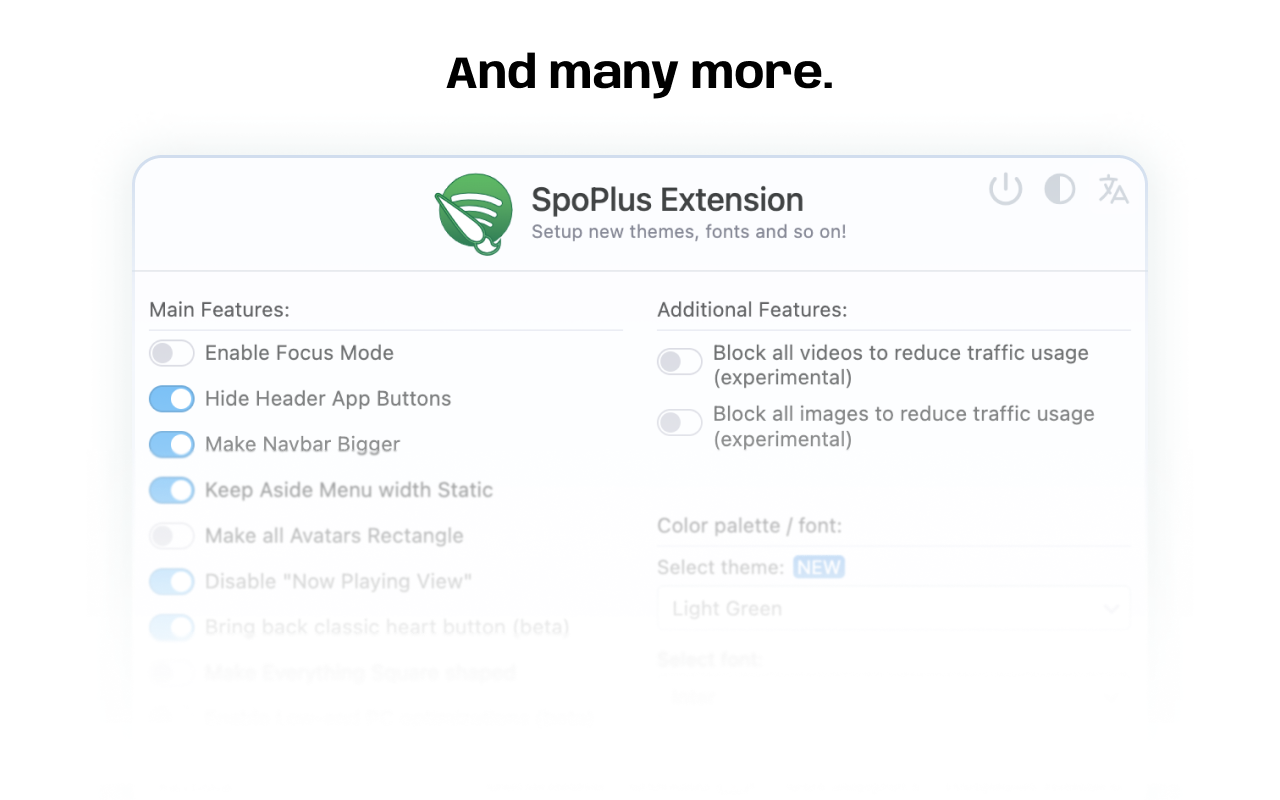The width and height of the screenshot is (1280, 800).
Task: Enable Focus Mode
Action: 171,353
